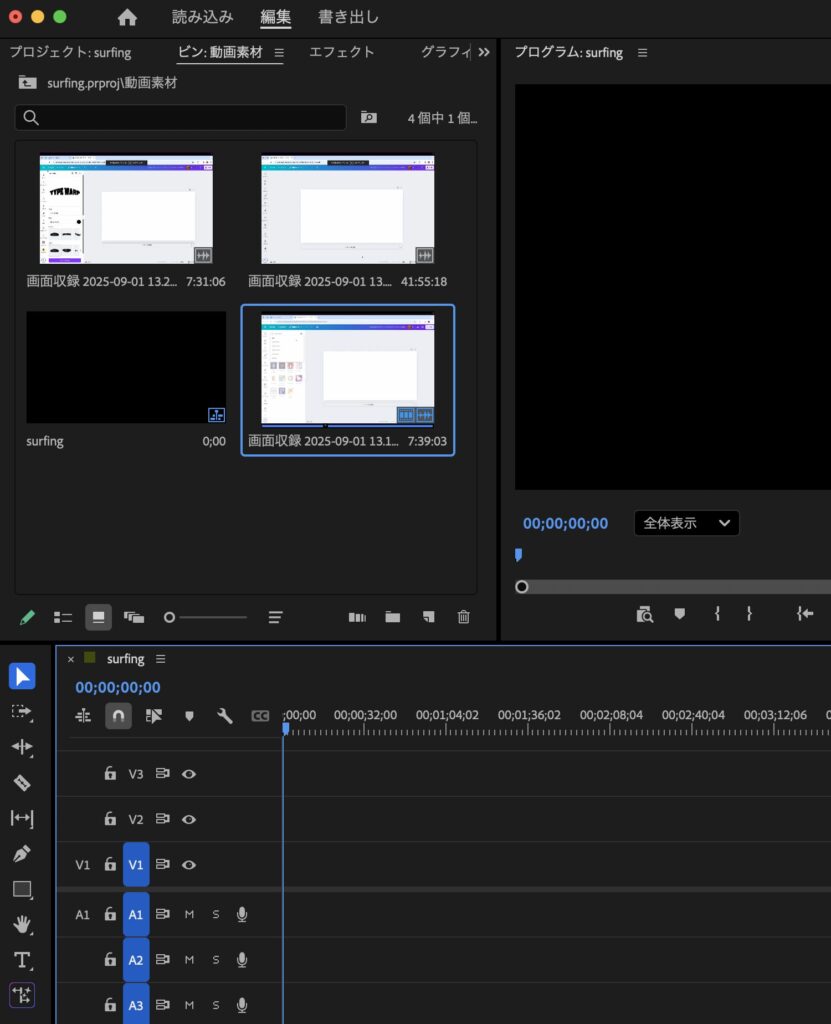Mute the A1 audio track

tap(189, 914)
